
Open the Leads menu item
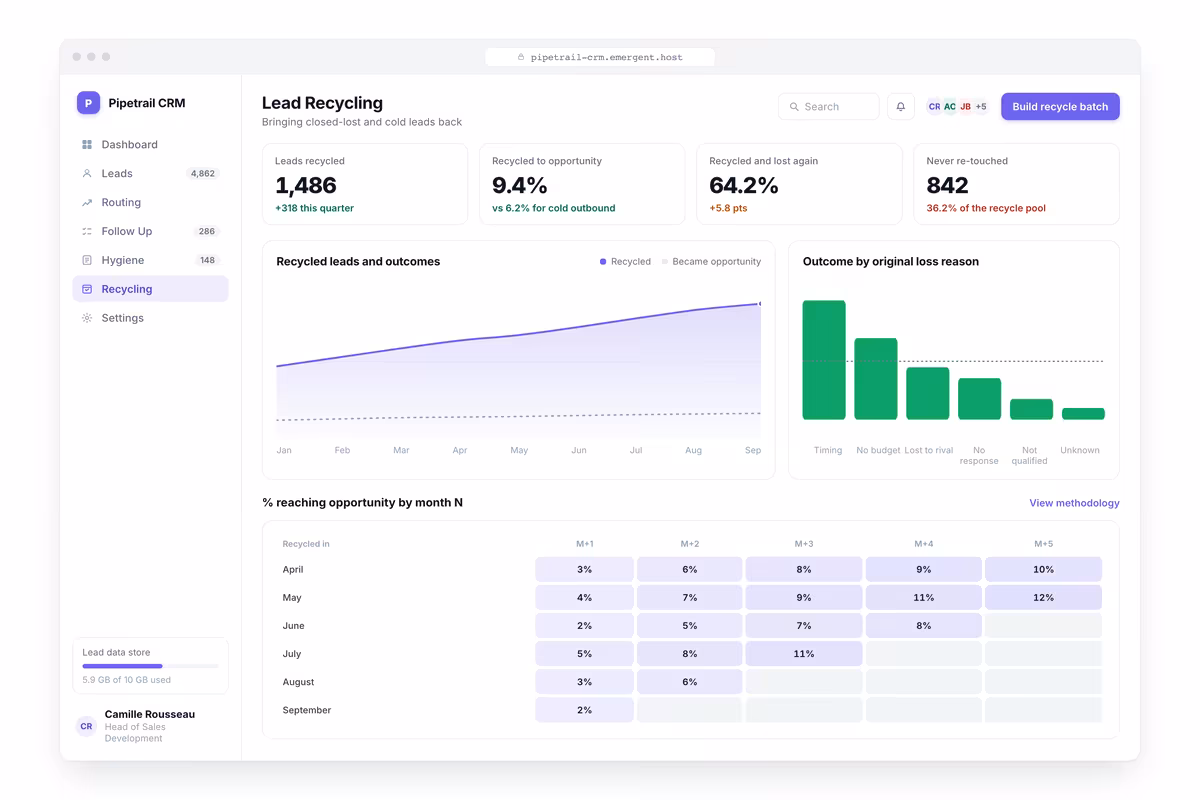[150, 174]
